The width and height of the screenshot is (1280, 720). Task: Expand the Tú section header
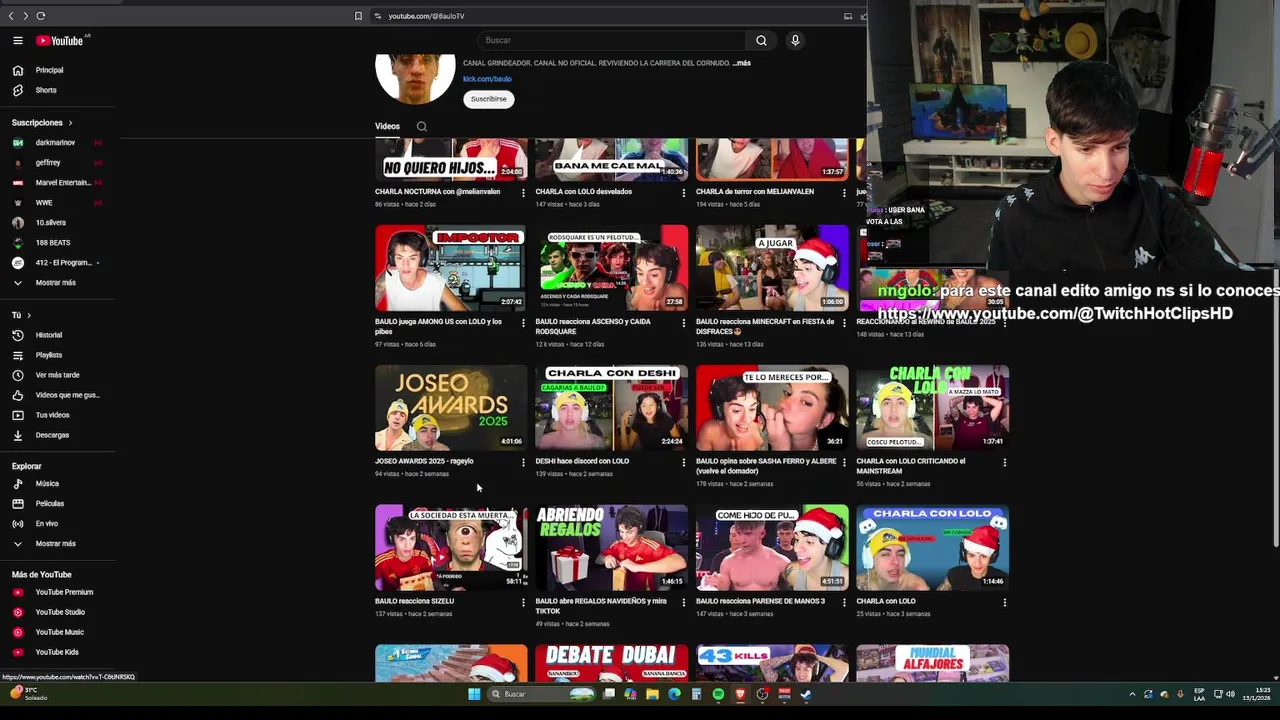(x=21, y=315)
